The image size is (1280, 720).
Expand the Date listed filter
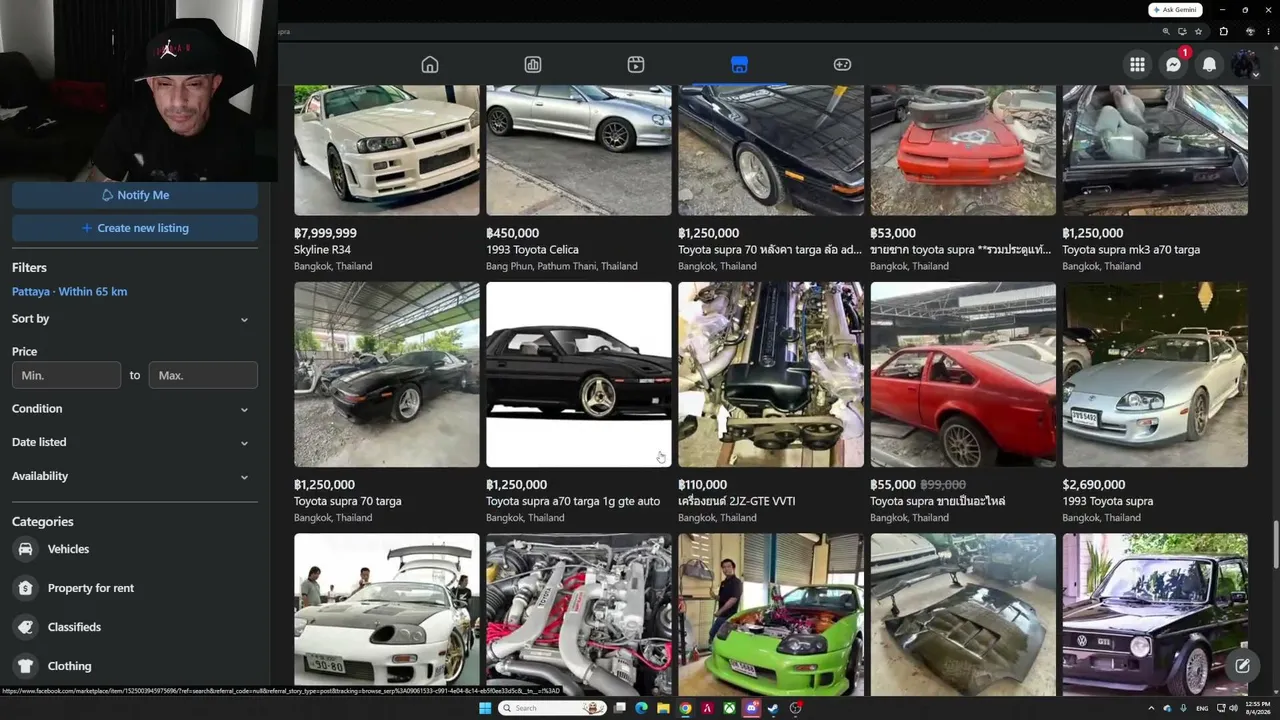pyautogui.click(x=135, y=442)
